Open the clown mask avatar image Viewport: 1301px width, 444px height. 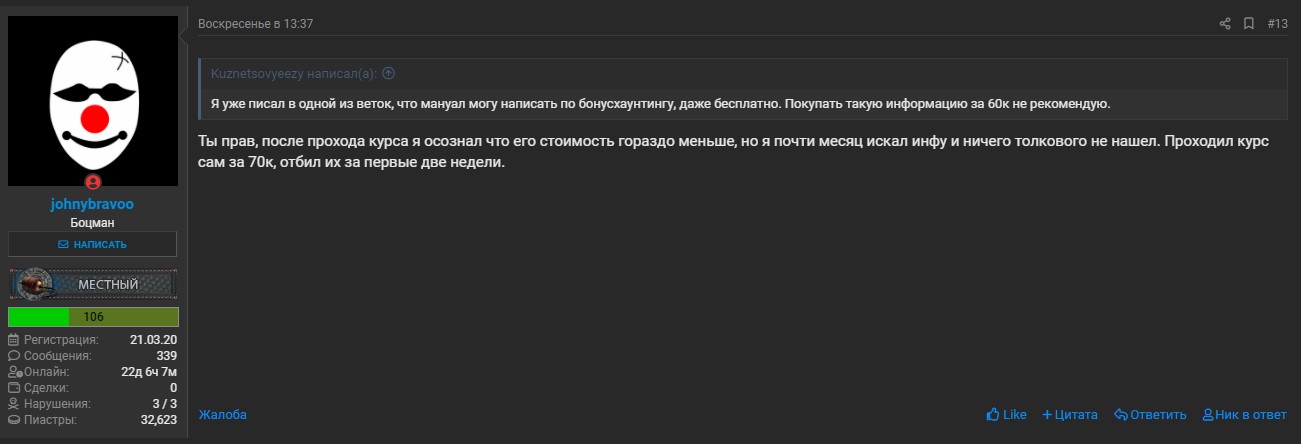(93, 101)
